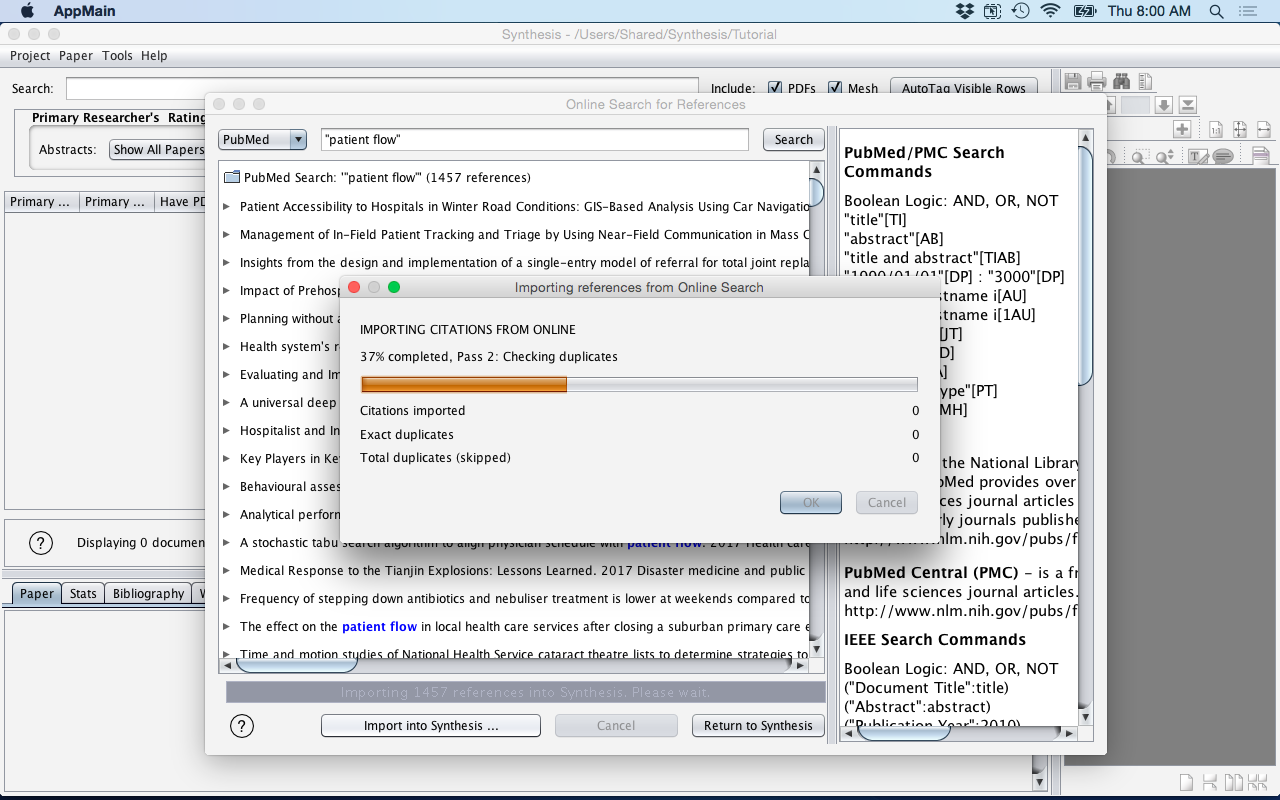1280x800 pixels.
Task: Click Import into Synthesis button
Action: tap(431, 726)
